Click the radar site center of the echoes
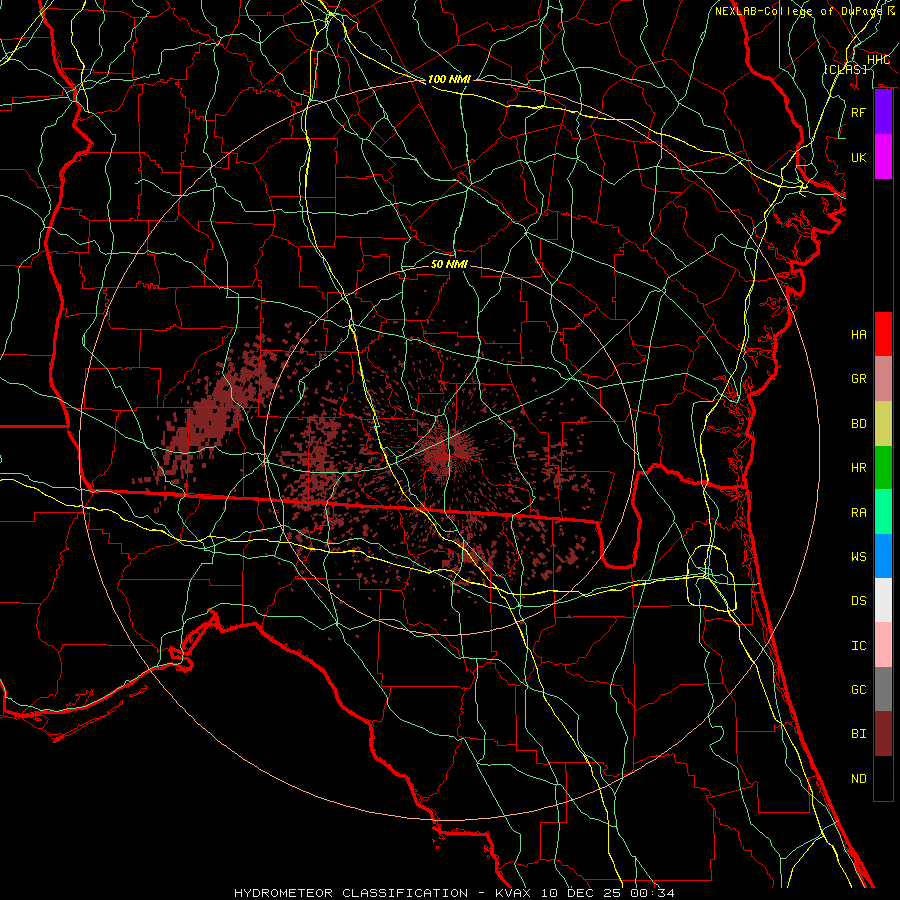Screen dimensions: 900x900 coord(449,450)
